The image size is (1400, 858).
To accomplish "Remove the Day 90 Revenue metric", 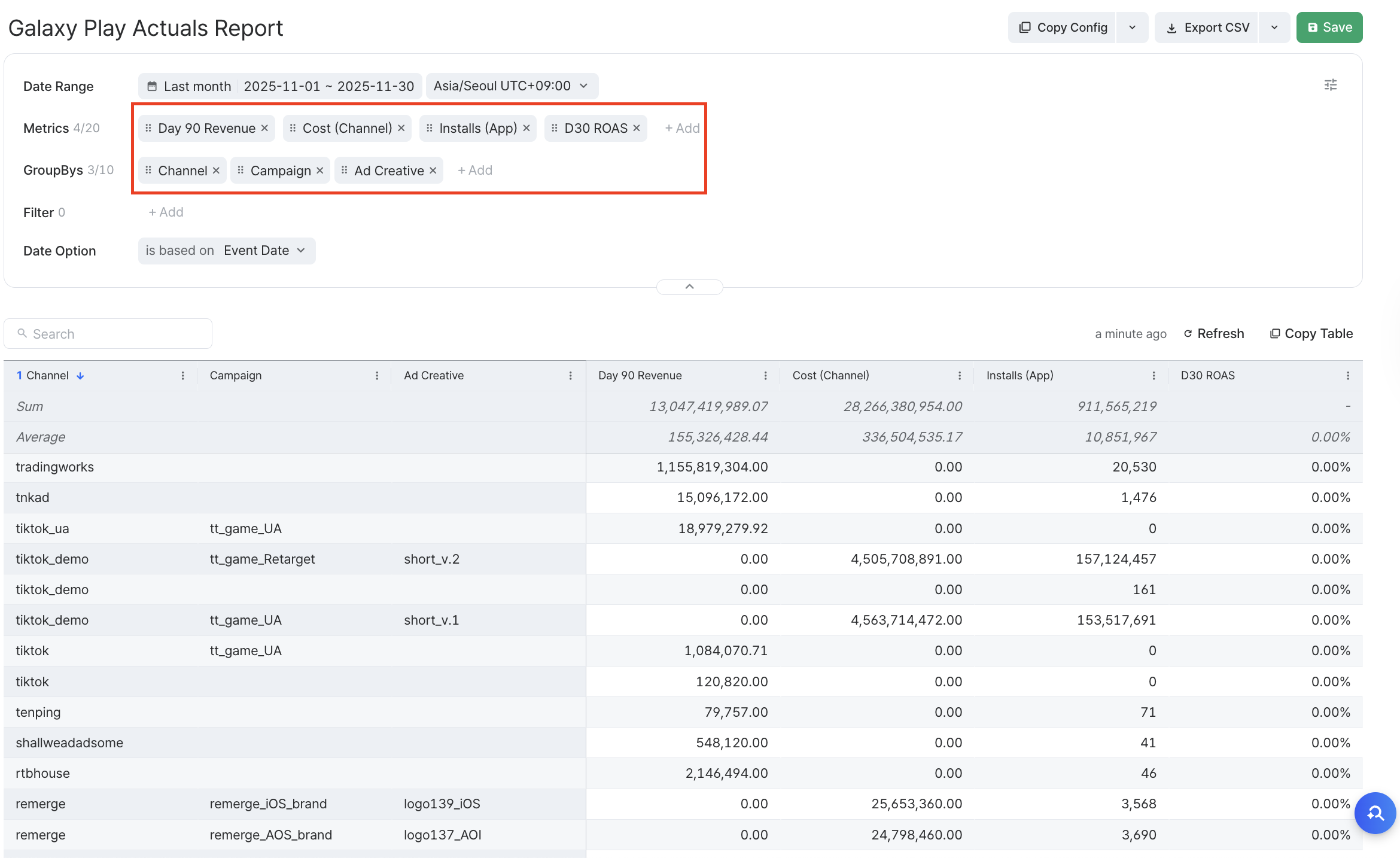I will [x=264, y=128].
